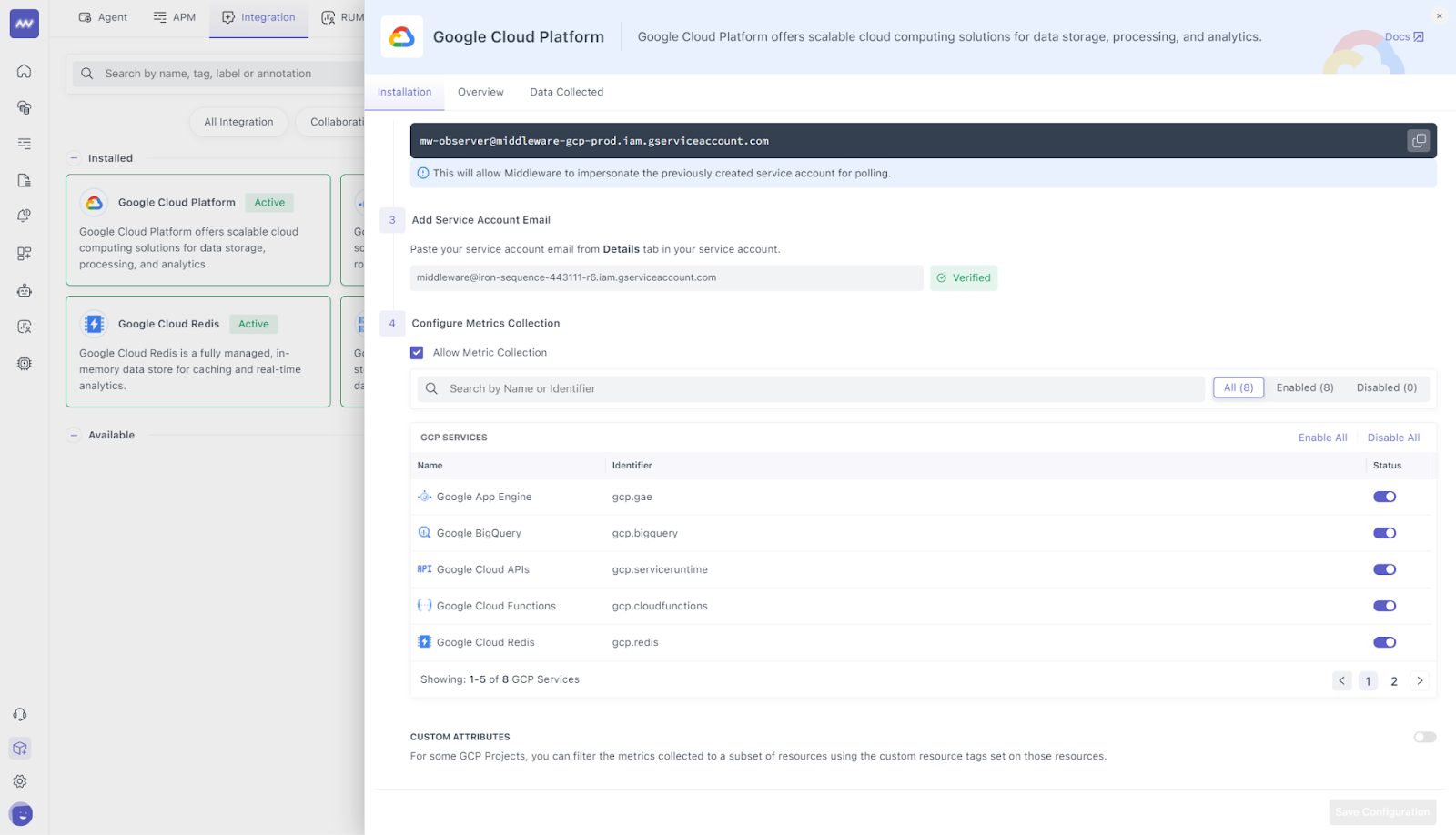Select the infrastructure icon in the sidebar
The image size is (1456, 835).
[24, 107]
